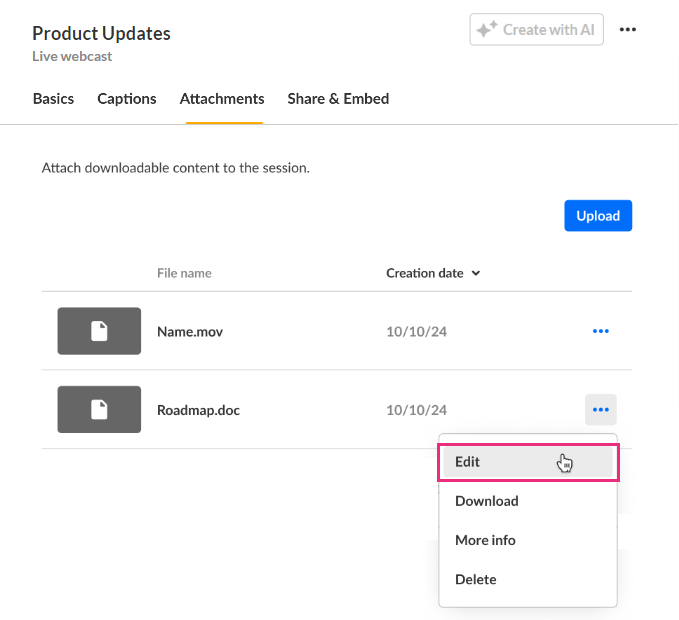Switch to the Basics tab
Image resolution: width=679 pixels, height=620 pixels.
click(53, 99)
